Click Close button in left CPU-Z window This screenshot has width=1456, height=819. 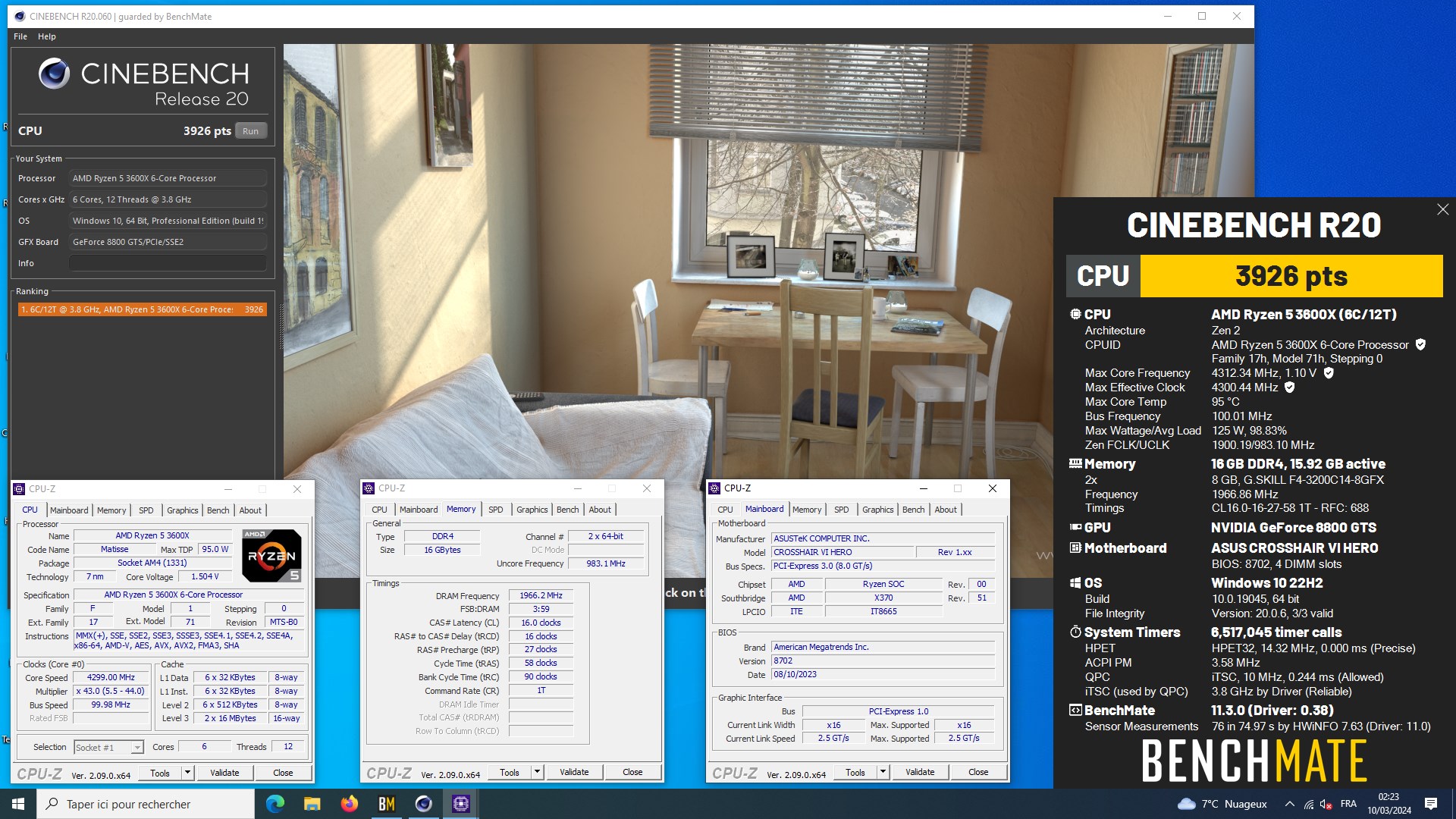pos(283,773)
